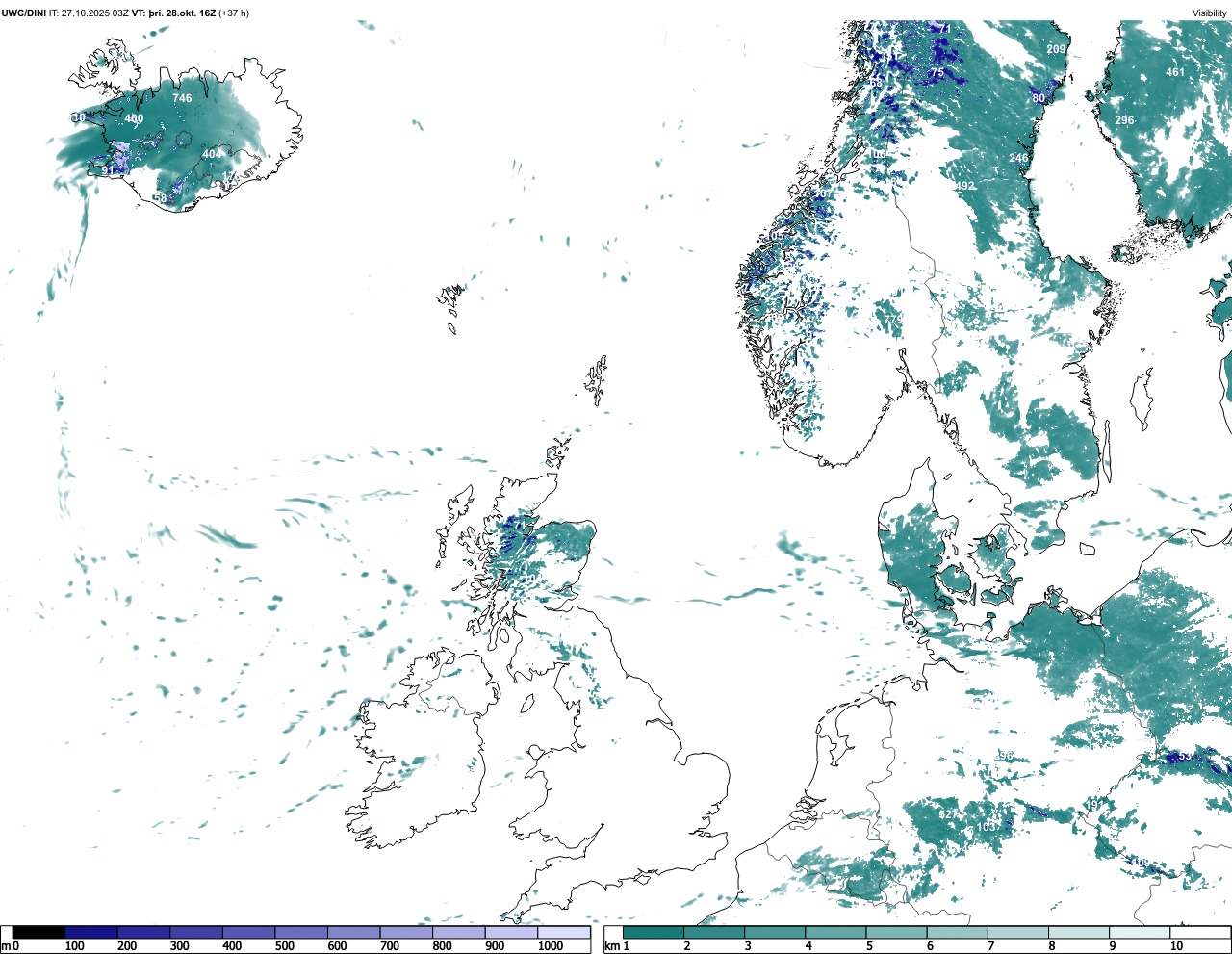Click the black 0–100 m legend swatch
Image resolution: width=1232 pixels, height=954 pixels.
click(x=38, y=932)
